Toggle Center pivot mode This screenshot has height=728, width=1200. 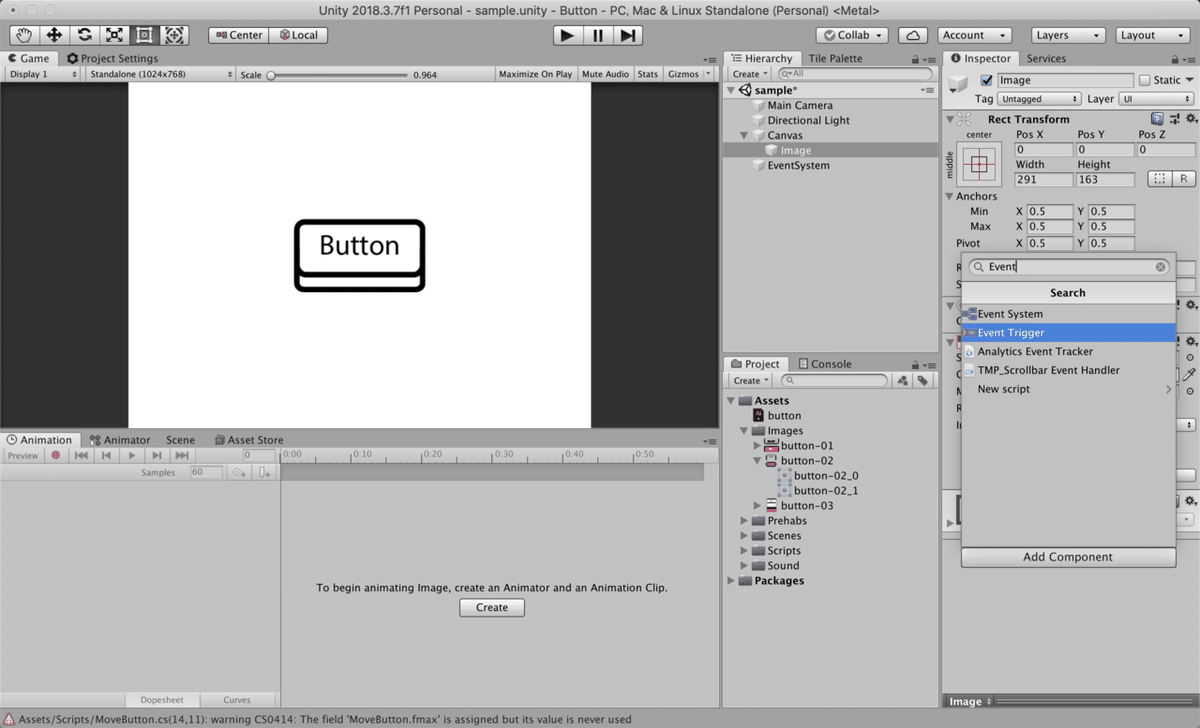point(238,35)
